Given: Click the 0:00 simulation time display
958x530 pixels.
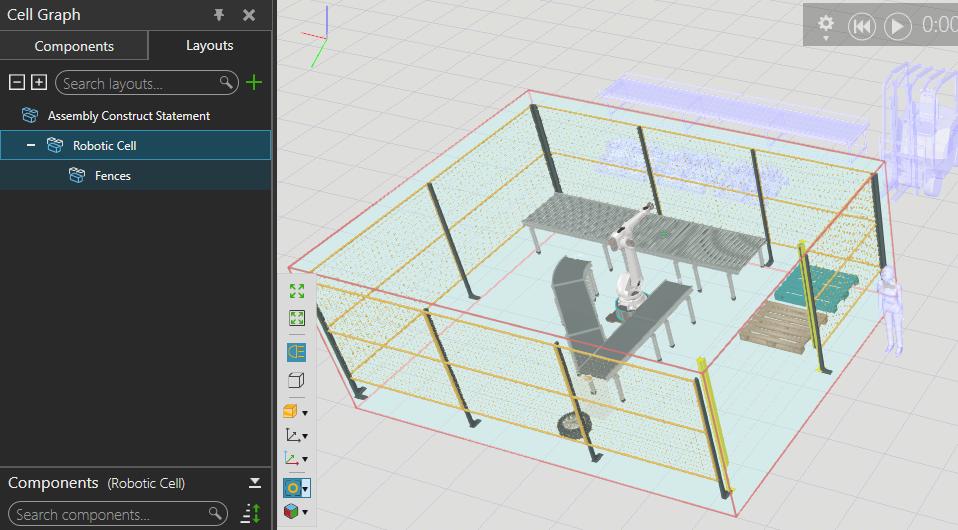Looking at the screenshot, I should tap(939, 25).
